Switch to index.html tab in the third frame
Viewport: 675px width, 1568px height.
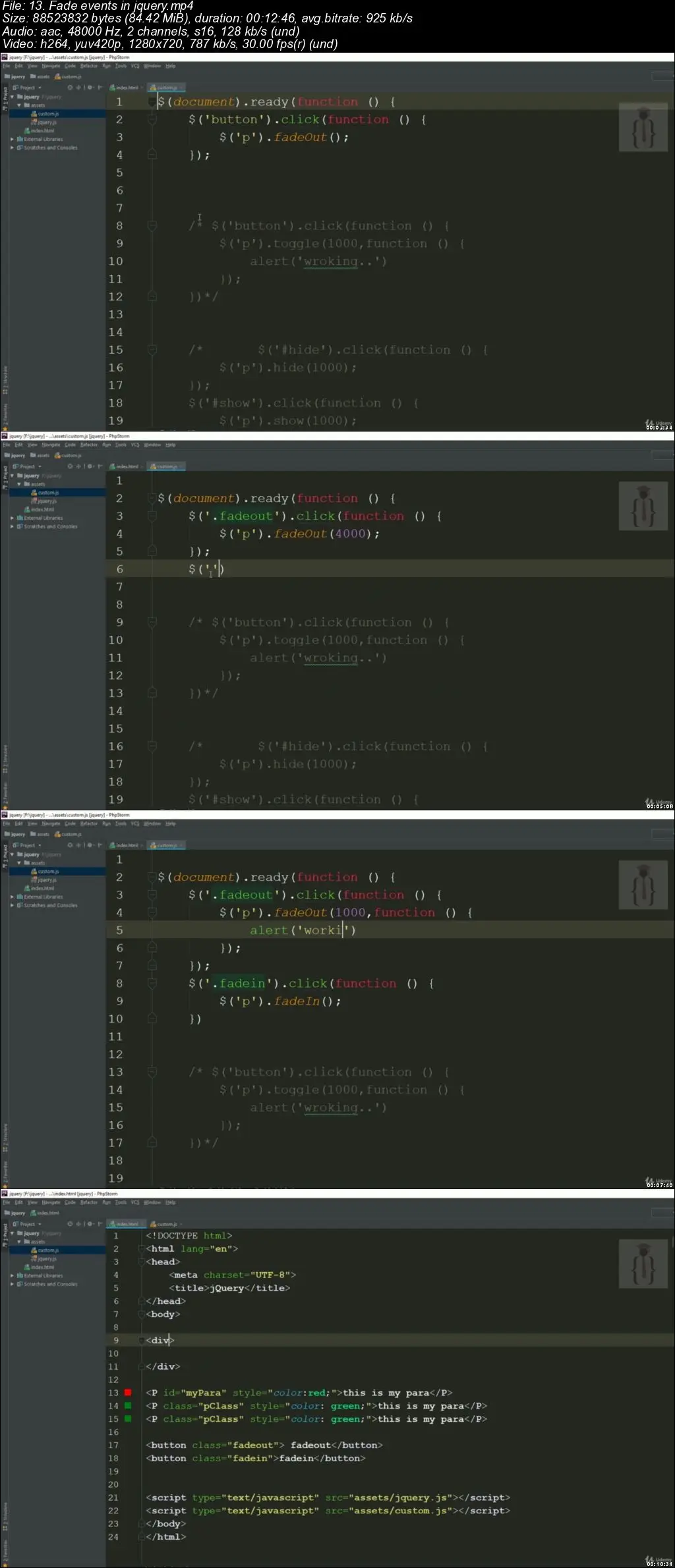[x=125, y=845]
